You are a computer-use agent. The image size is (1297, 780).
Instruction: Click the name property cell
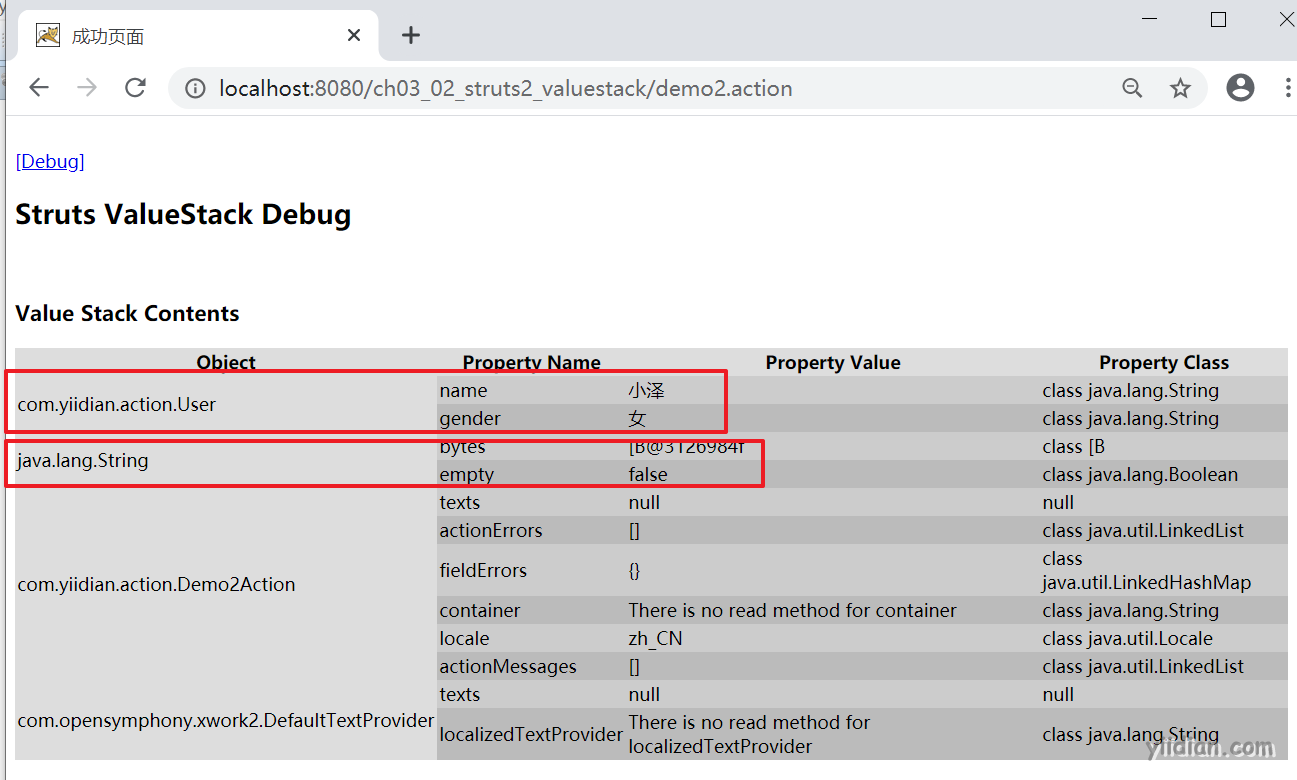point(531,390)
